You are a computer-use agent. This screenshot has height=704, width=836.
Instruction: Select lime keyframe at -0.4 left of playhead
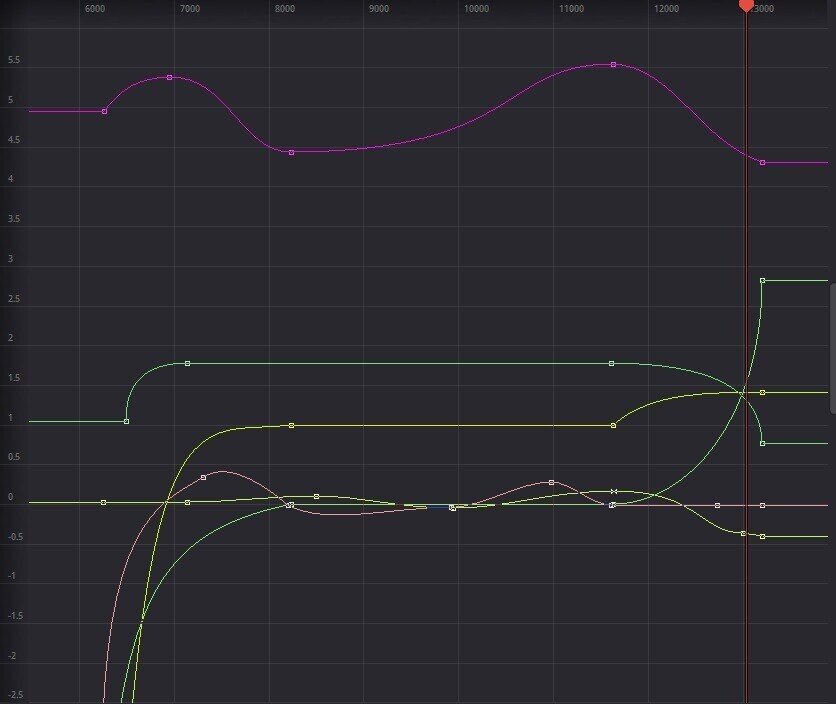(x=743, y=533)
